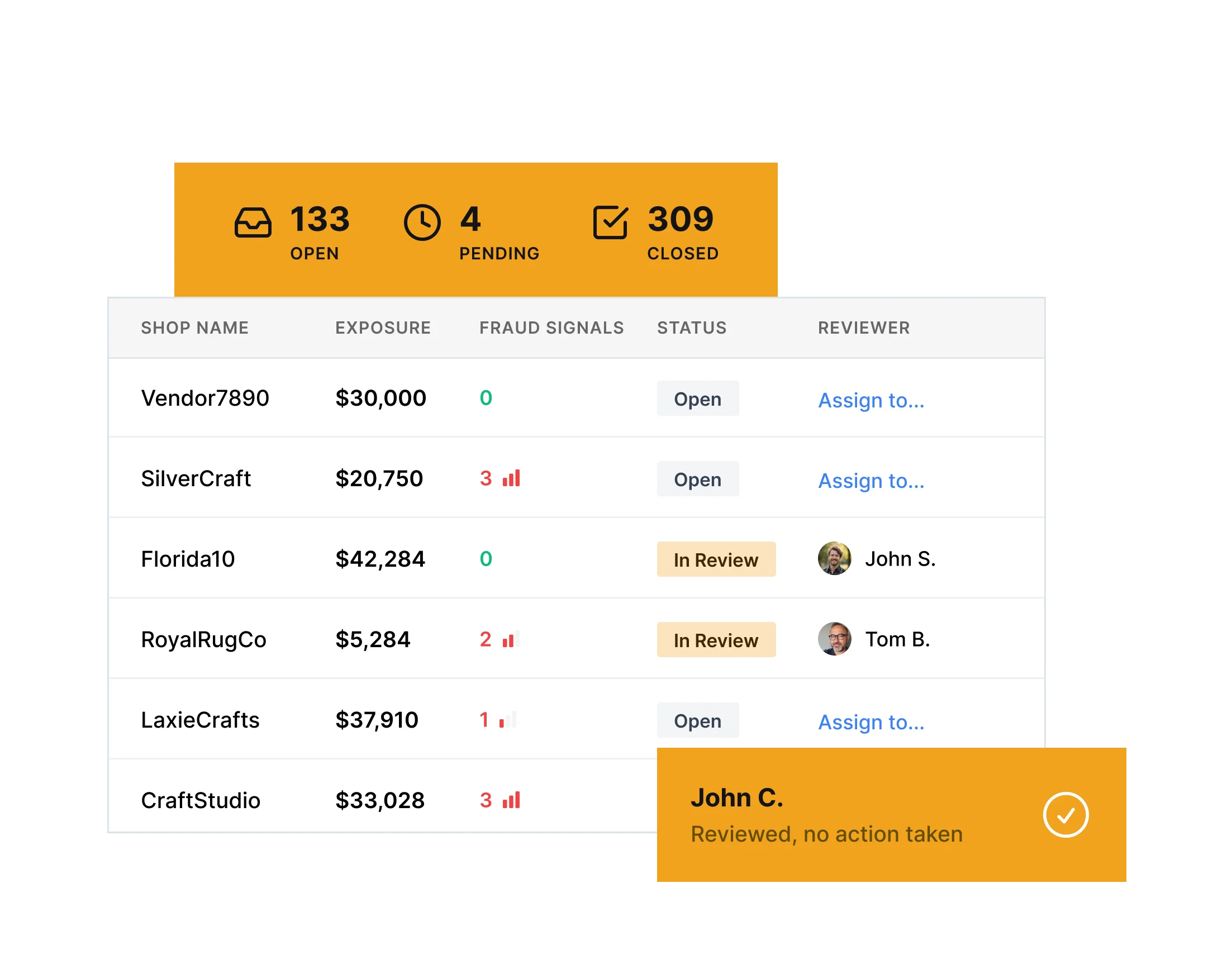
Task: Click CraftStudio's fraud signals chart icon
Action: point(511,800)
